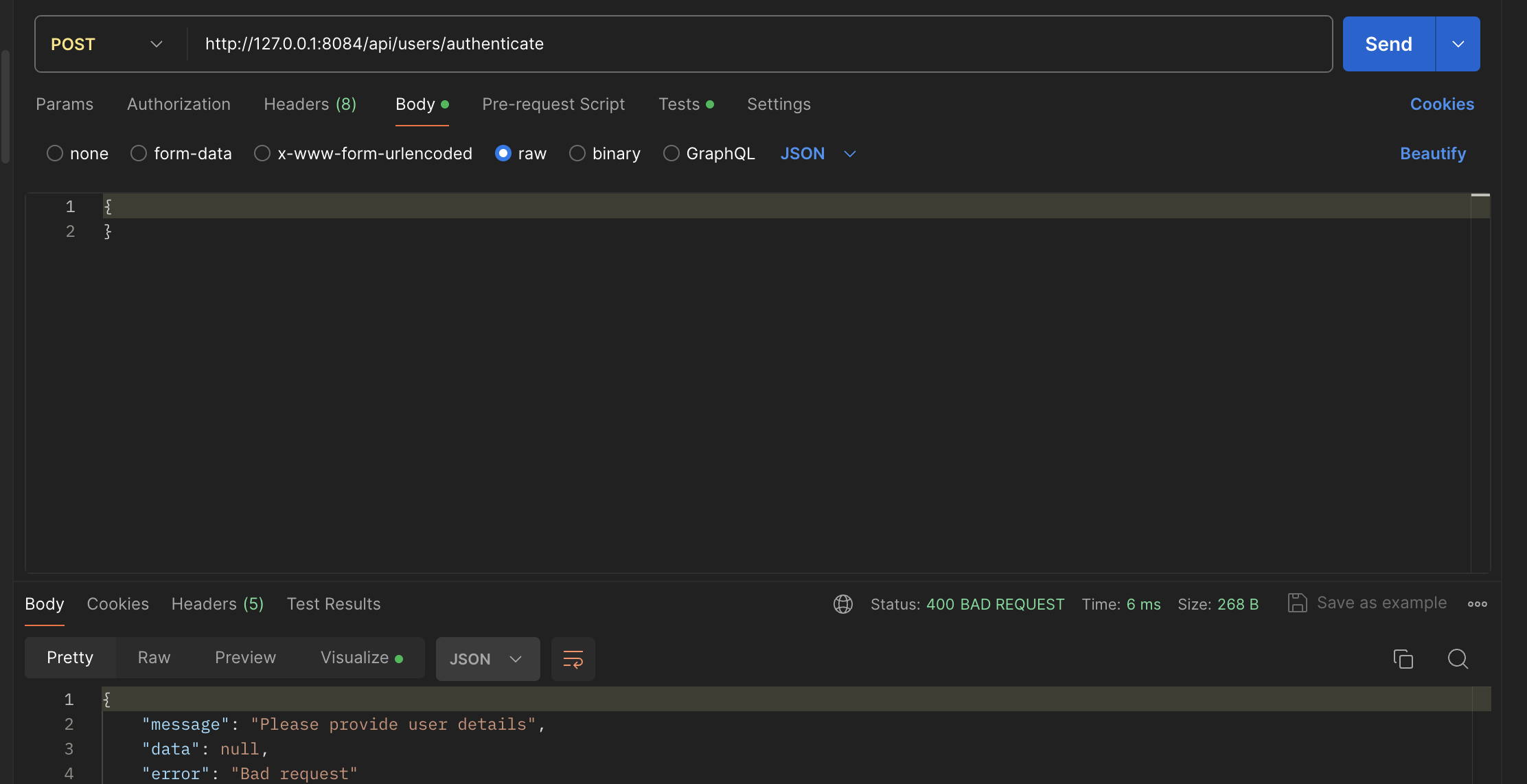The height and width of the screenshot is (784, 1527).
Task: Open the response JSON format dropdown
Action: click(x=487, y=659)
